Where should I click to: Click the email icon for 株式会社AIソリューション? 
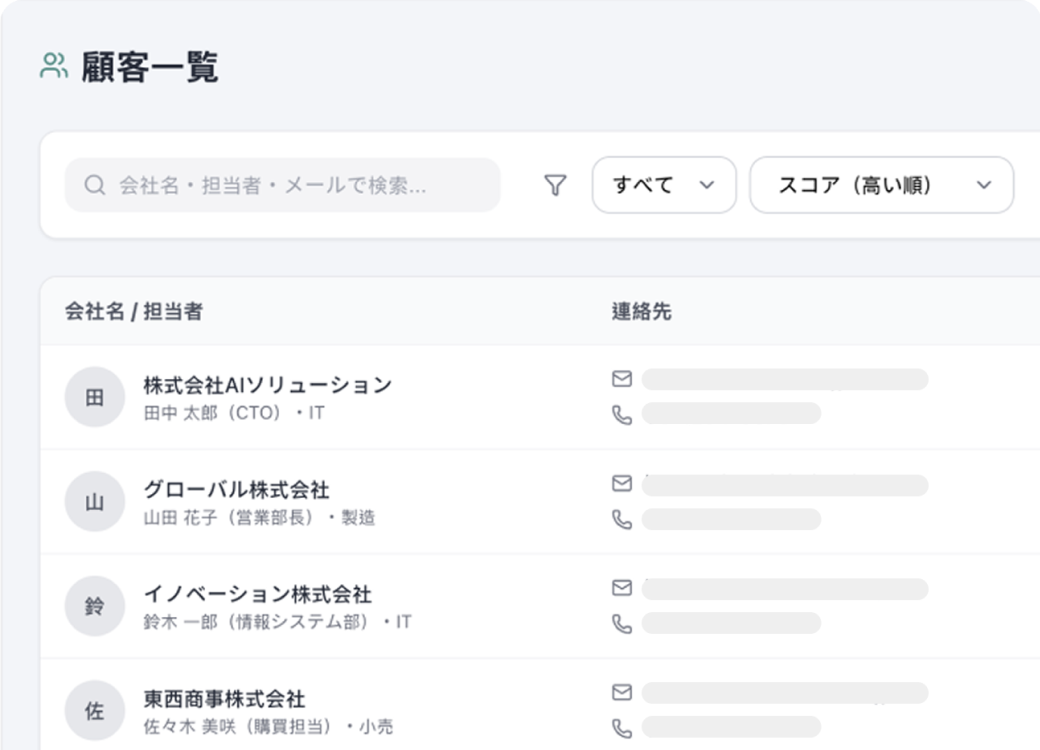tap(622, 378)
